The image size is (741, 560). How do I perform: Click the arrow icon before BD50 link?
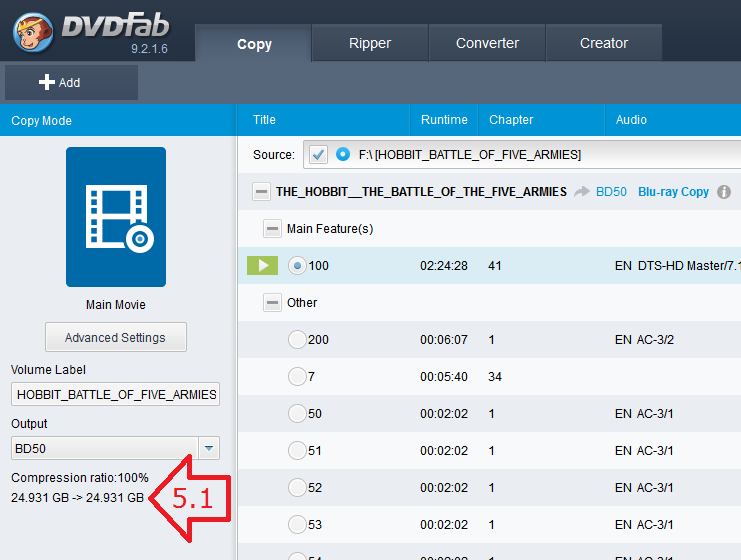tap(582, 191)
